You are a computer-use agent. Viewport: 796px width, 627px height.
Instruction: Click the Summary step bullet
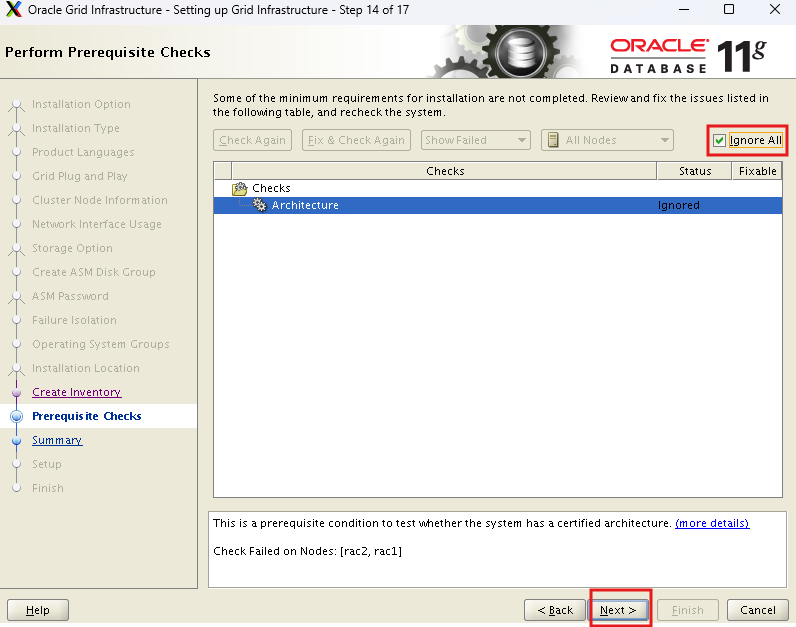tap(16, 440)
